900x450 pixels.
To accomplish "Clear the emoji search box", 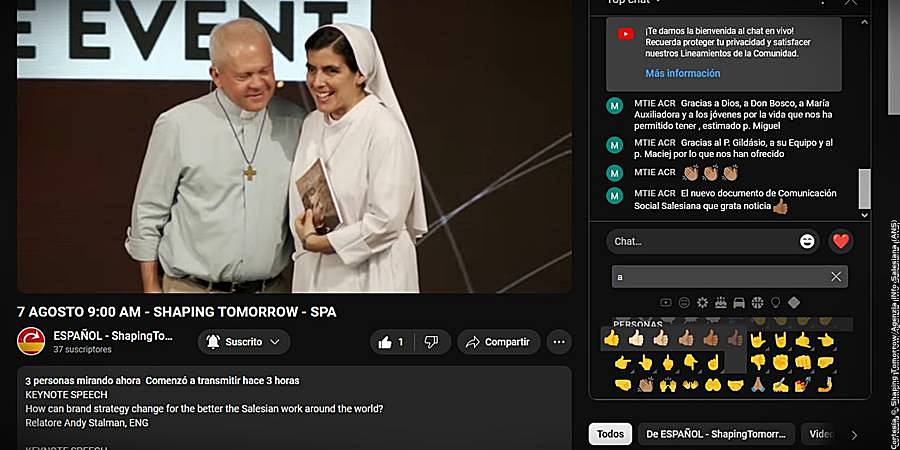I will click(836, 277).
